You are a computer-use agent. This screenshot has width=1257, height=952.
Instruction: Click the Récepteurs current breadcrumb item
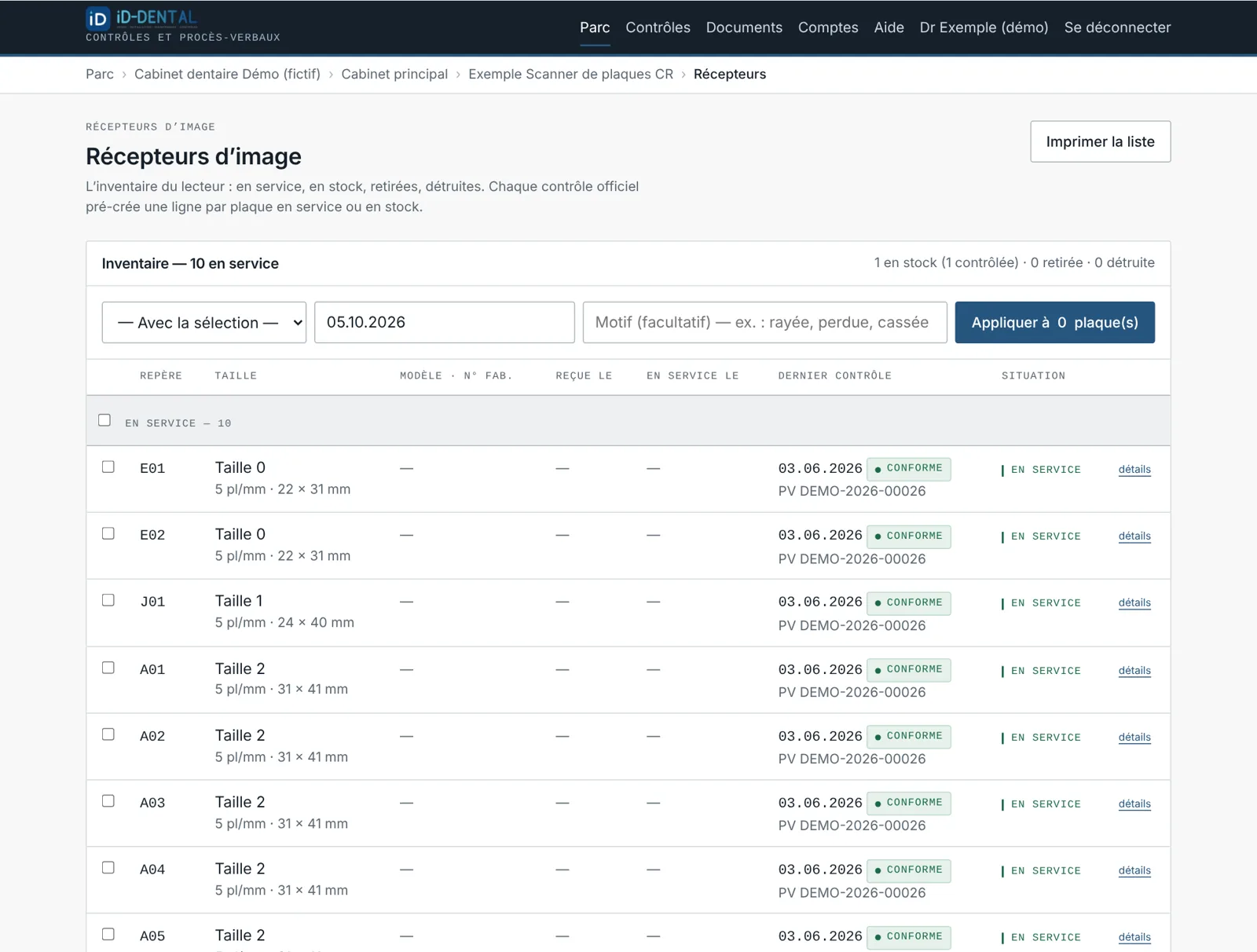click(730, 74)
